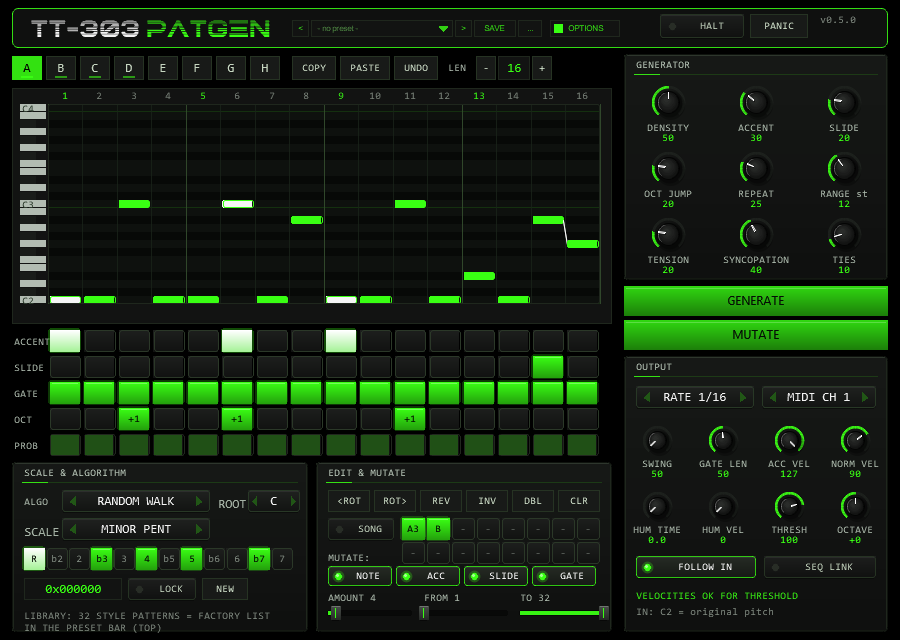Image resolution: width=900 pixels, height=640 pixels.
Task: Open the preset dropdown list
Action: [x=381, y=28]
